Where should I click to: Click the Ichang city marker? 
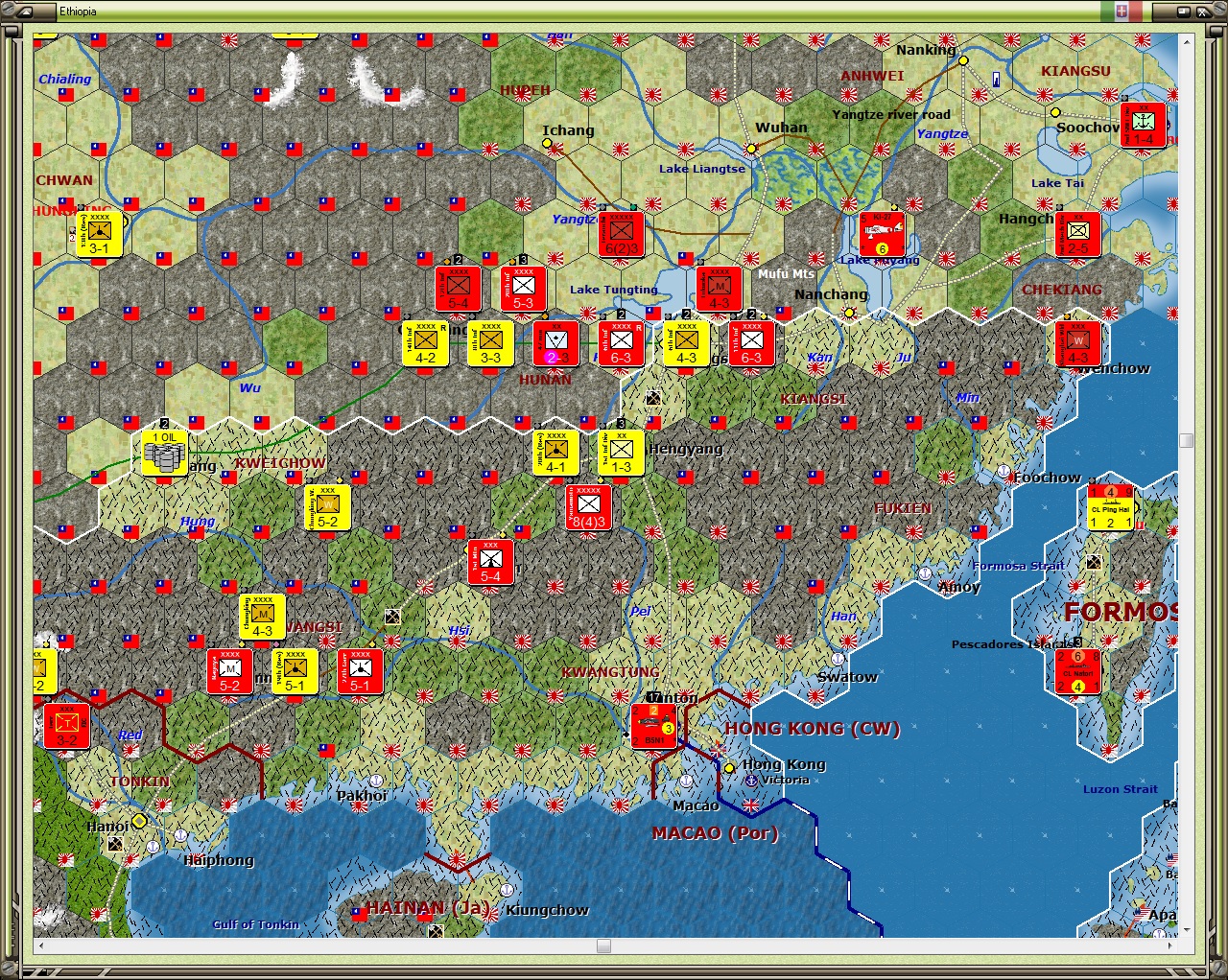(547, 143)
